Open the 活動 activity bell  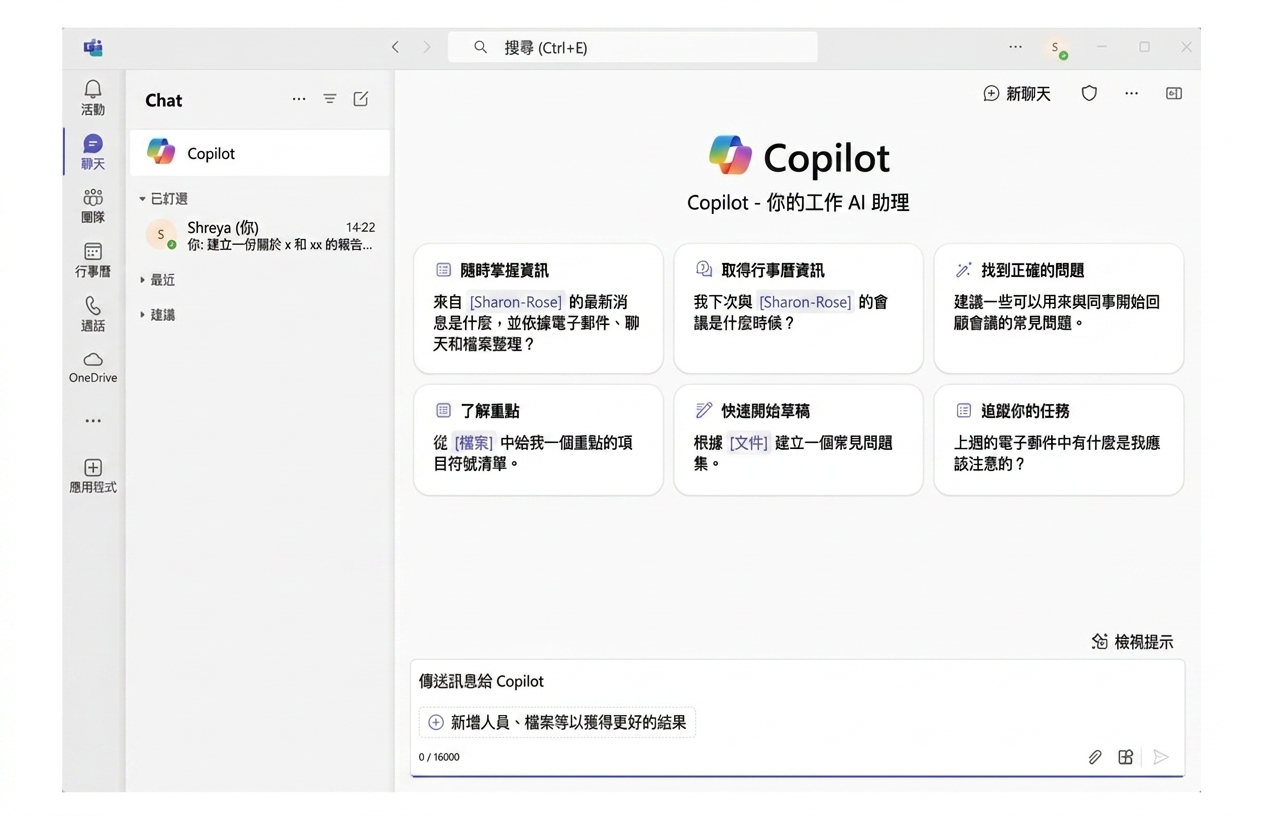pyautogui.click(x=93, y=98)
